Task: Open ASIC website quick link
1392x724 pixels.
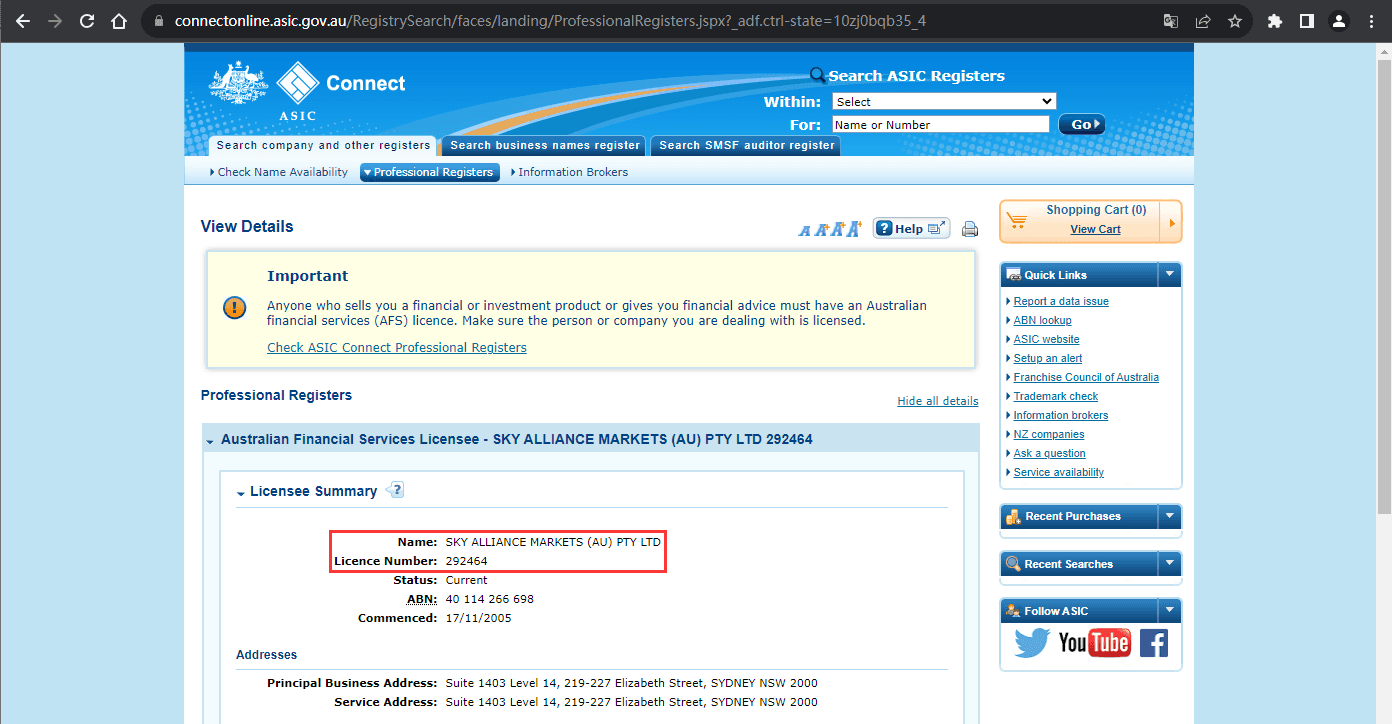Action: pyautogui.click(x=1046, y=339)
